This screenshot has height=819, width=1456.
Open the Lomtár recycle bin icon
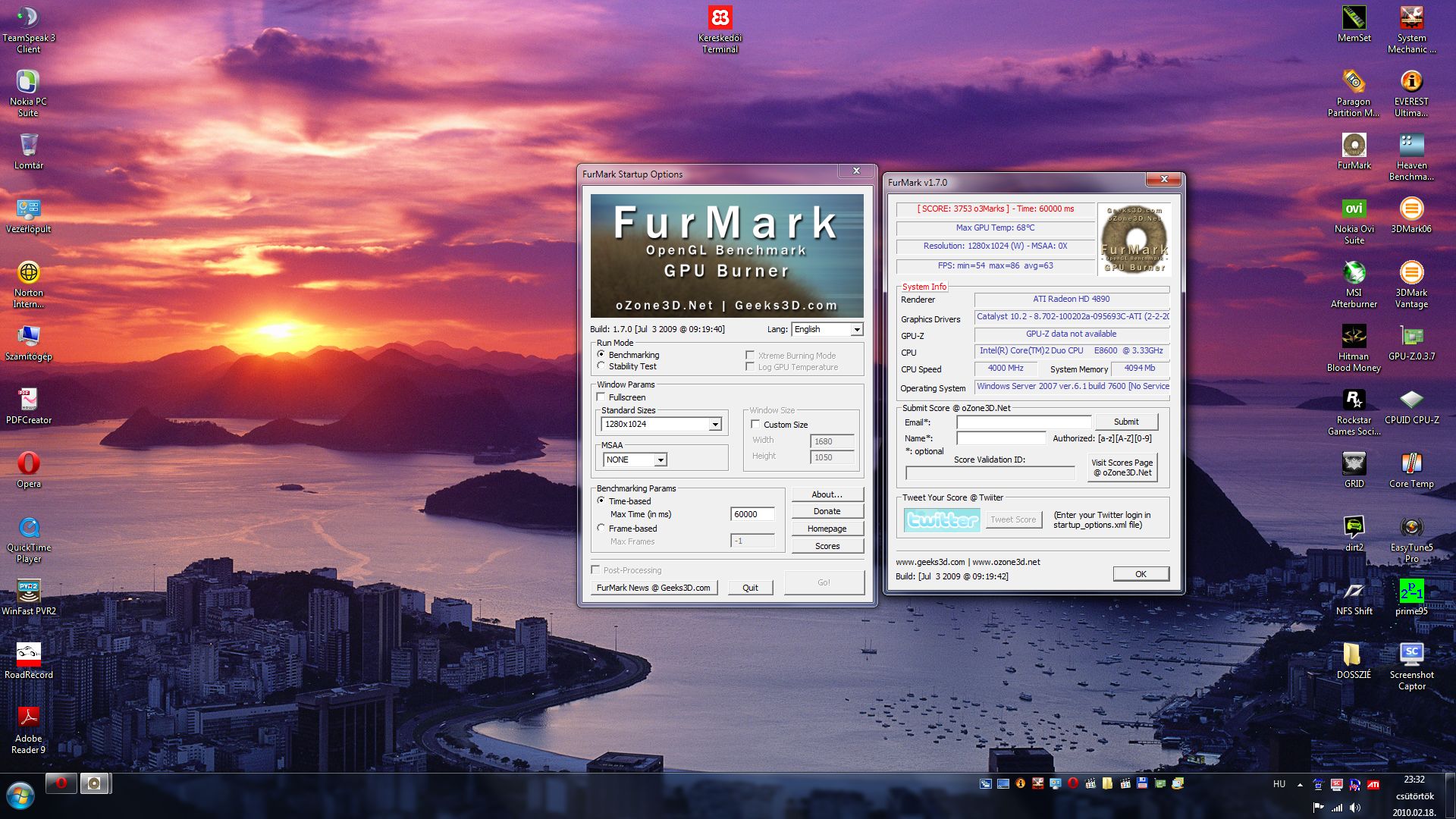[28, 152]
